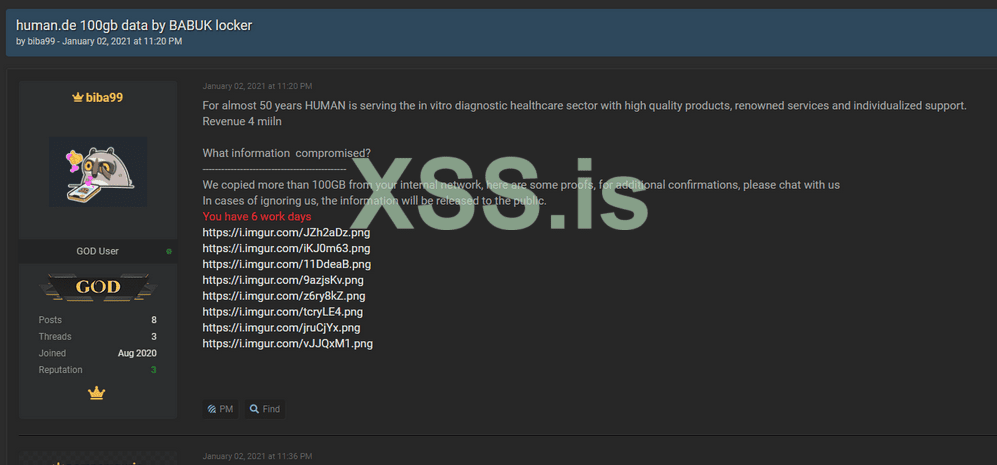The height and width of the screenshot is (465, 997).
Task: Open imgur link 9azjsKv.png
Action: 283,280
